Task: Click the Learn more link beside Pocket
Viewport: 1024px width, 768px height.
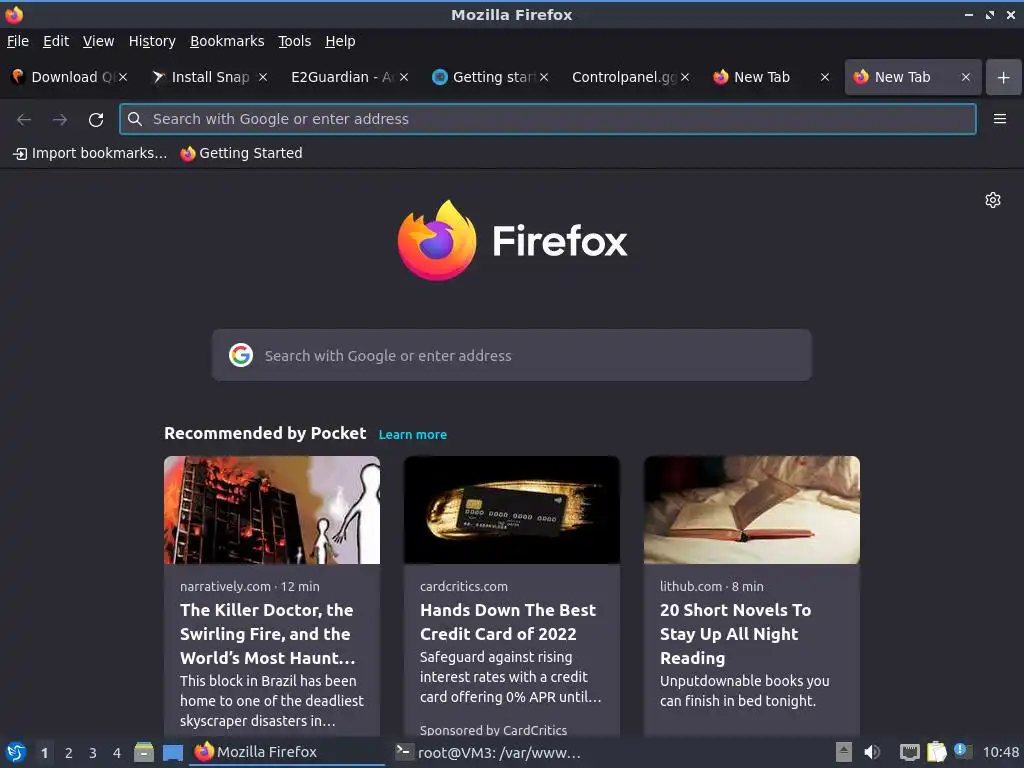Action: (413, 434)
